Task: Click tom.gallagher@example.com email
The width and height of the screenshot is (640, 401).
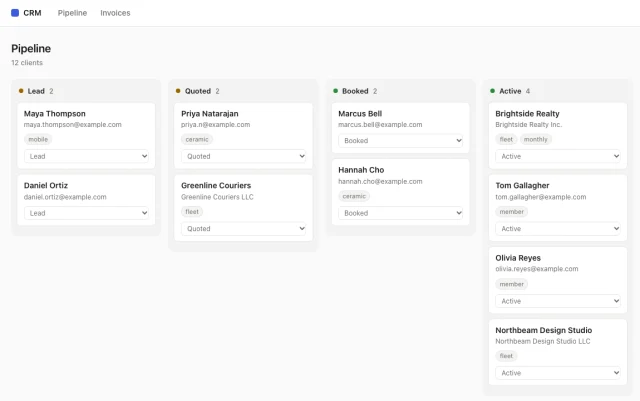Action: (x=541, y=197)
